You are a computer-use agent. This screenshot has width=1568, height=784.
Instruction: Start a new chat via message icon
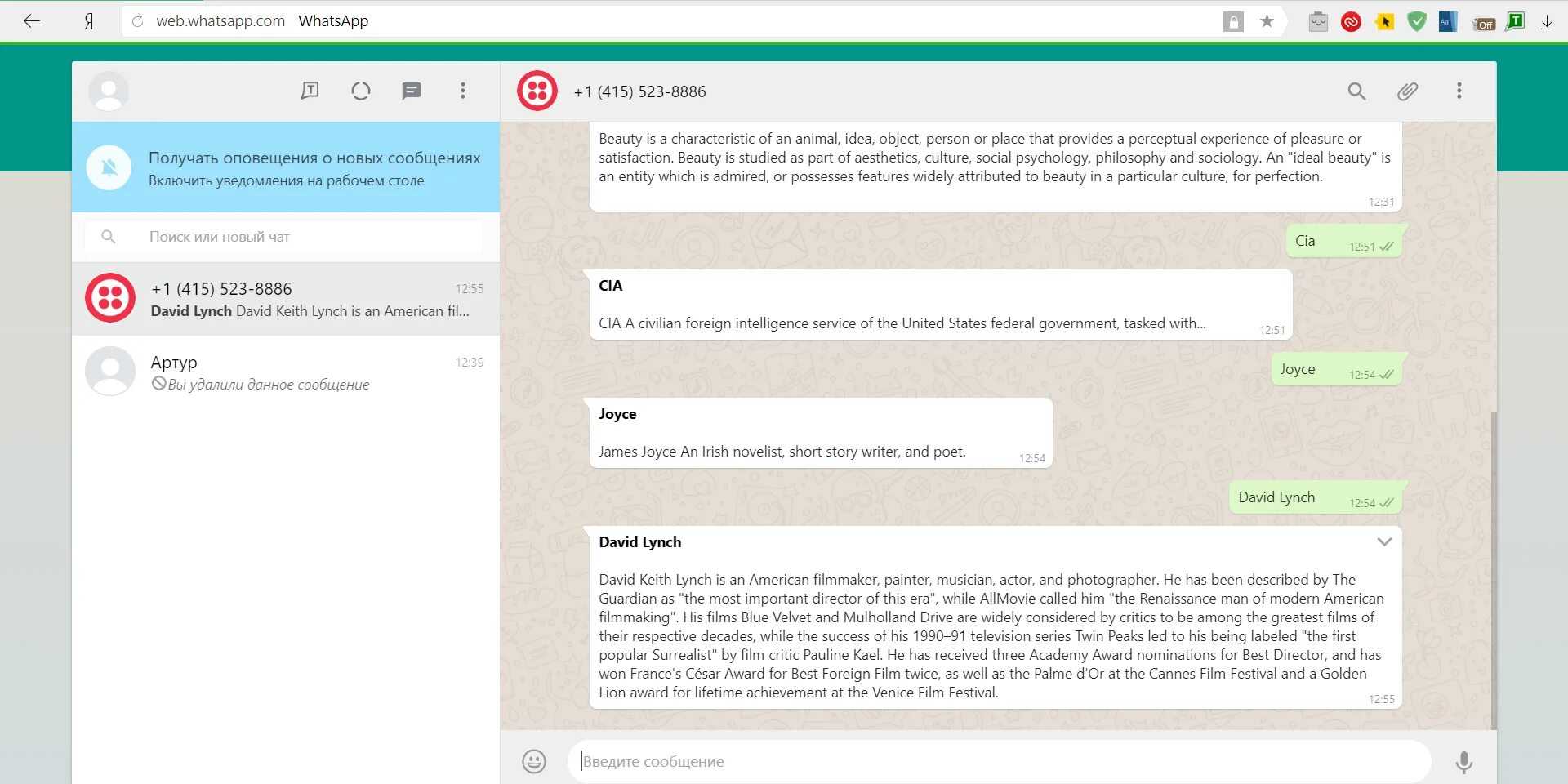[412, 91]
